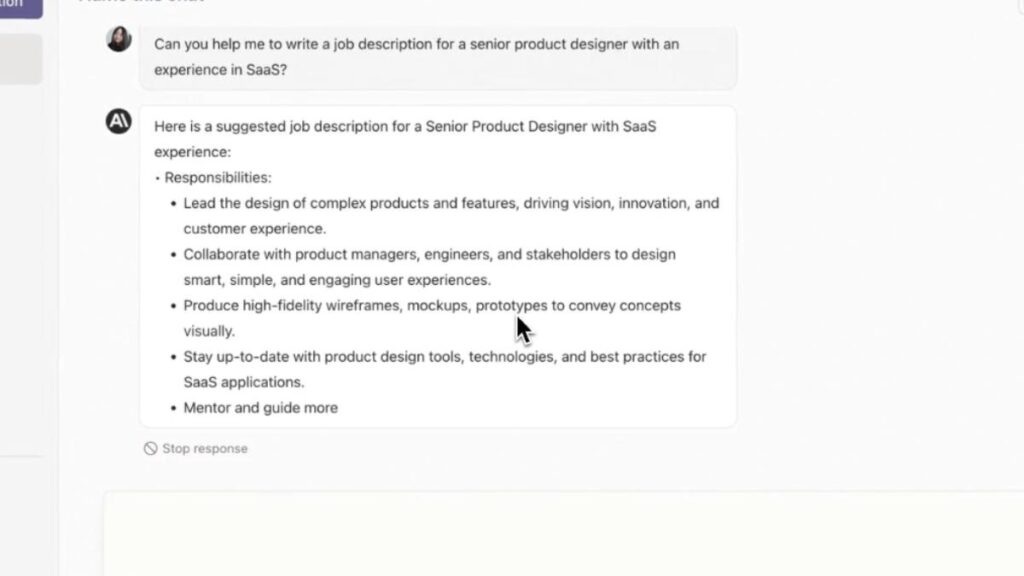This screenshot has height=576, width=1024.
Task: Click the 'Collaborate with product managers' bullet
Action: [429, 254]
